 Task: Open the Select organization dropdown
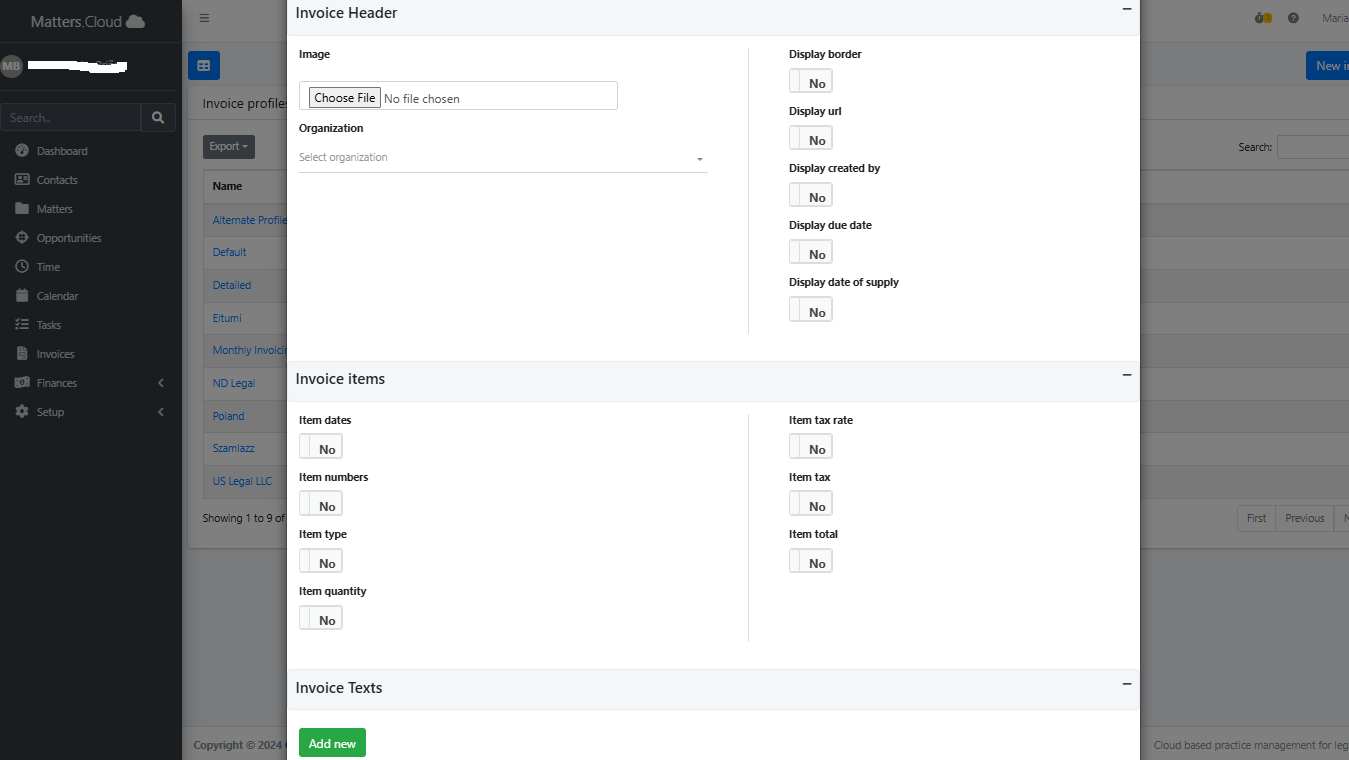click(502, 158)
